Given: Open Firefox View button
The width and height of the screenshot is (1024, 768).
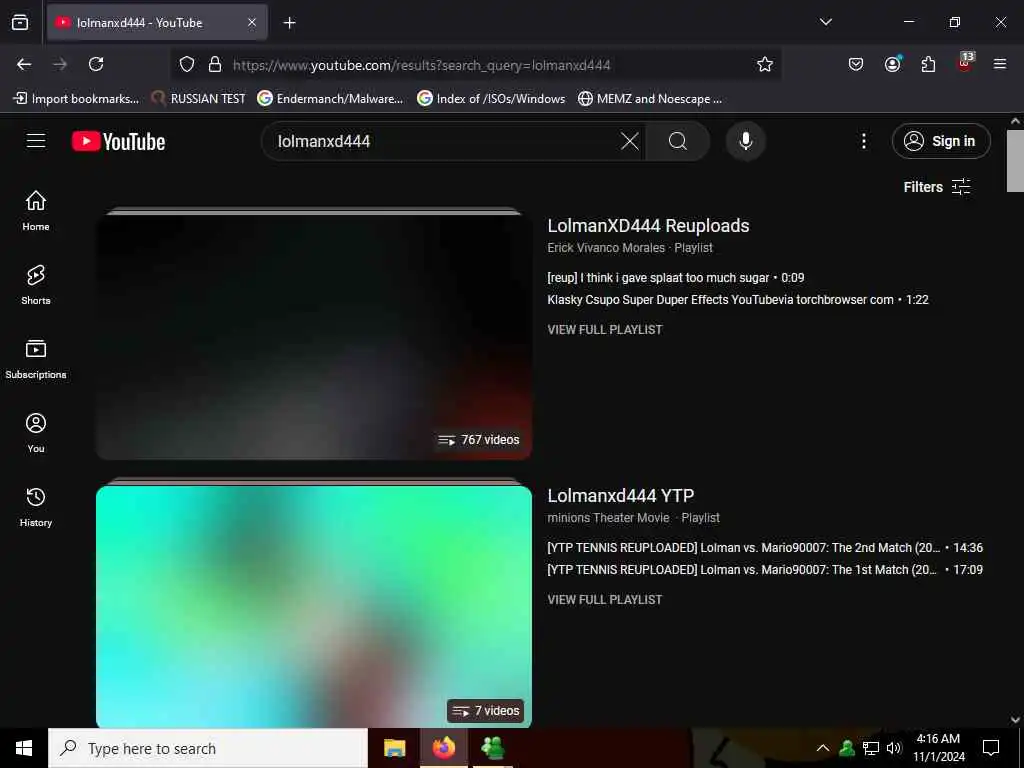Looking at the screenshot, I should pos(20,22).
